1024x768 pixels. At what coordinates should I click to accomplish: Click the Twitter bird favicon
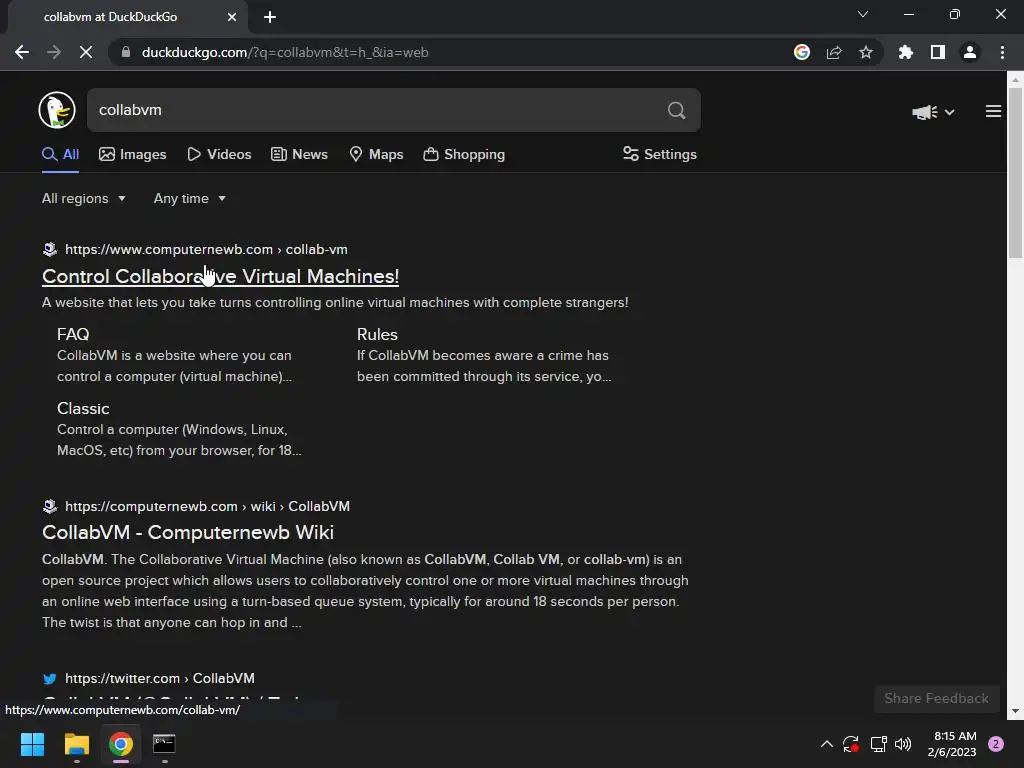click(50, 679)
